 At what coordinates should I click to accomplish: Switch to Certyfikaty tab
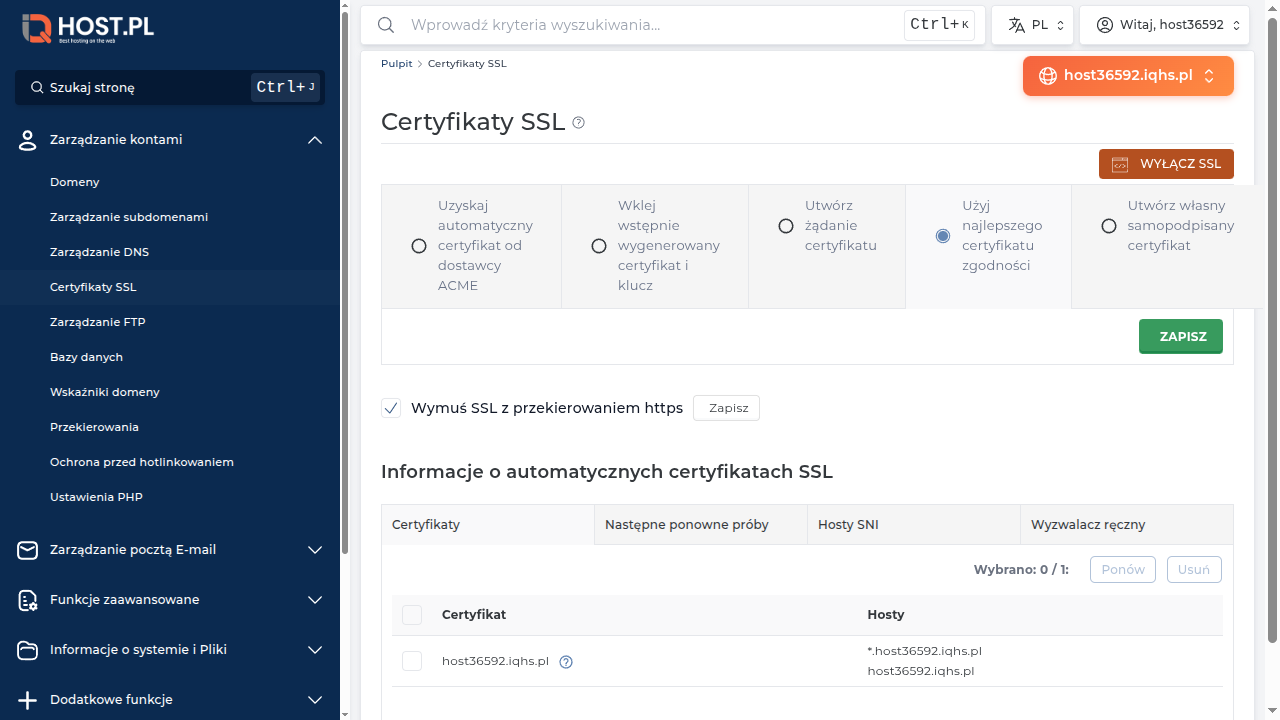coord(488,525)
